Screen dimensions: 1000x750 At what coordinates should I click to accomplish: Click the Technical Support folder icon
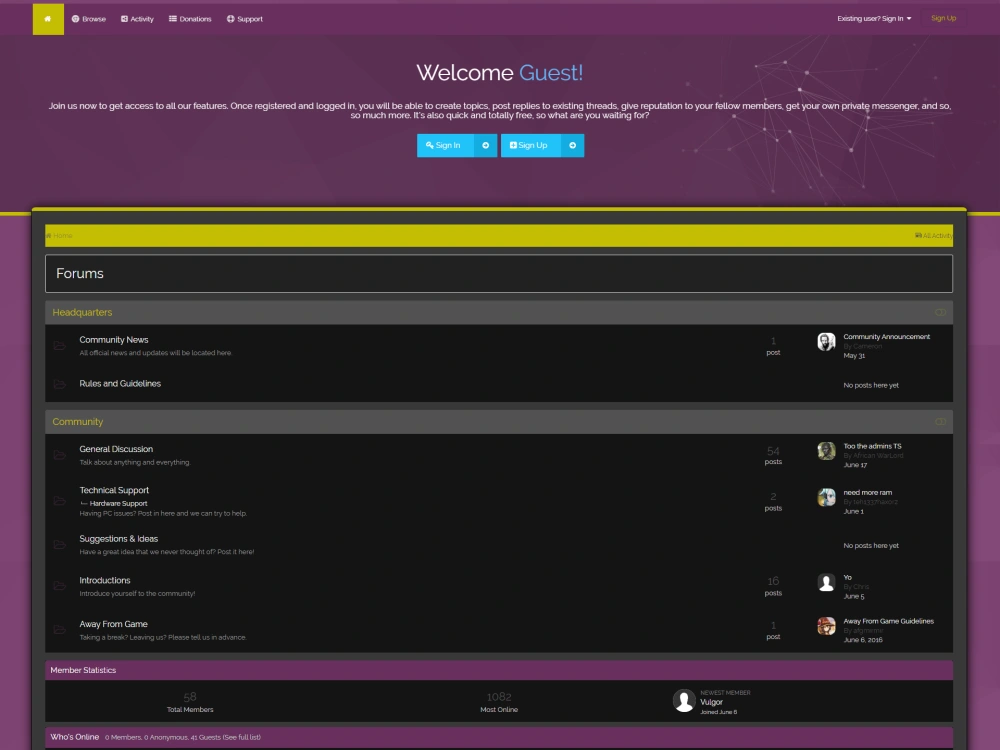coord(60,501)
